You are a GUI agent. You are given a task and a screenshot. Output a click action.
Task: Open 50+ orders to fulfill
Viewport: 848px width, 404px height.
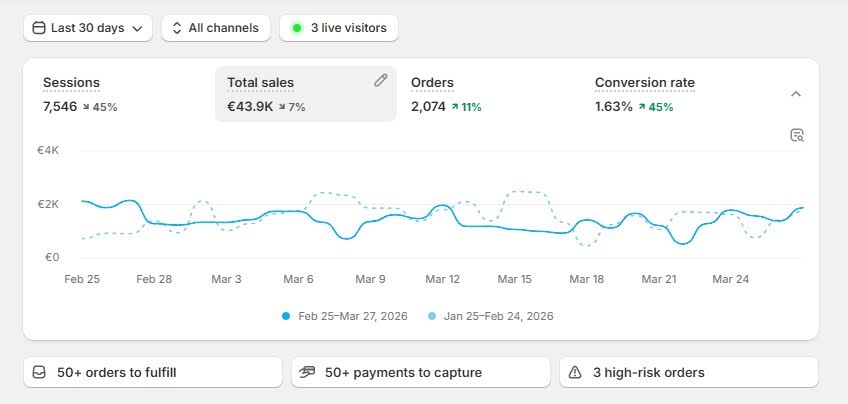pyautogui.click(x=152, y=372)
